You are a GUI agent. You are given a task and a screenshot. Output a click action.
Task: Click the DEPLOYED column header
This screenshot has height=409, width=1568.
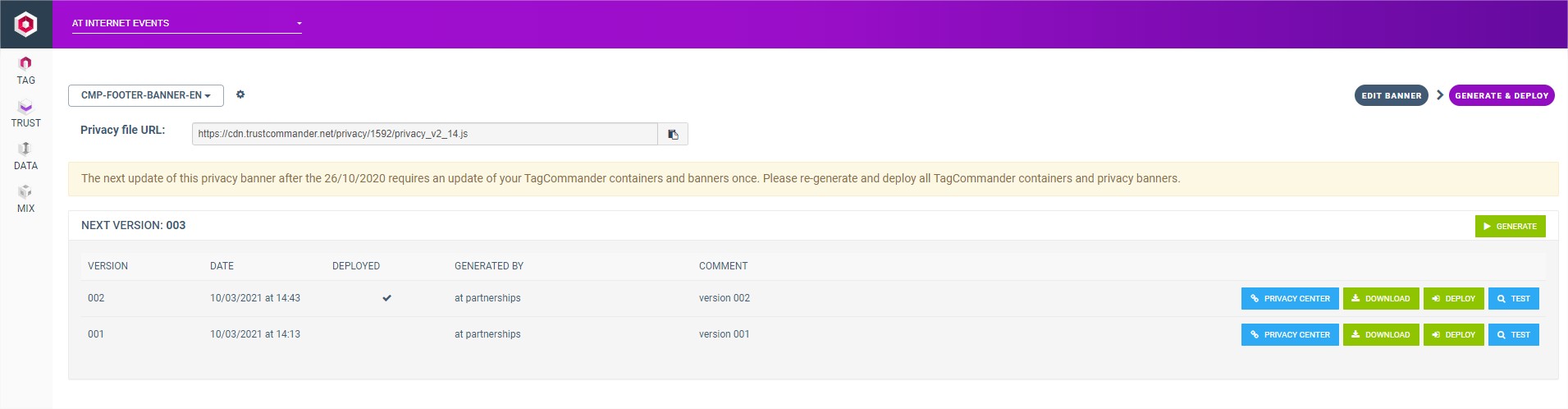click(x=356, y=266)
